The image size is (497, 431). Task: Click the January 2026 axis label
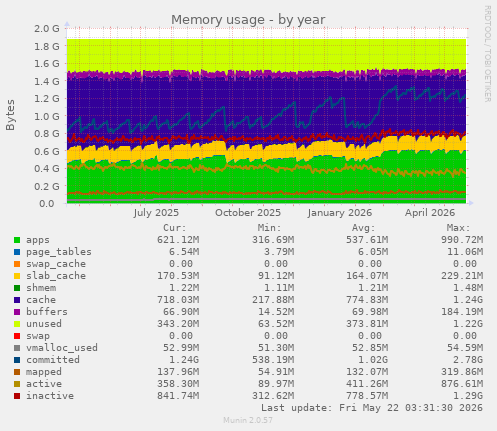[x=340, y=213]
